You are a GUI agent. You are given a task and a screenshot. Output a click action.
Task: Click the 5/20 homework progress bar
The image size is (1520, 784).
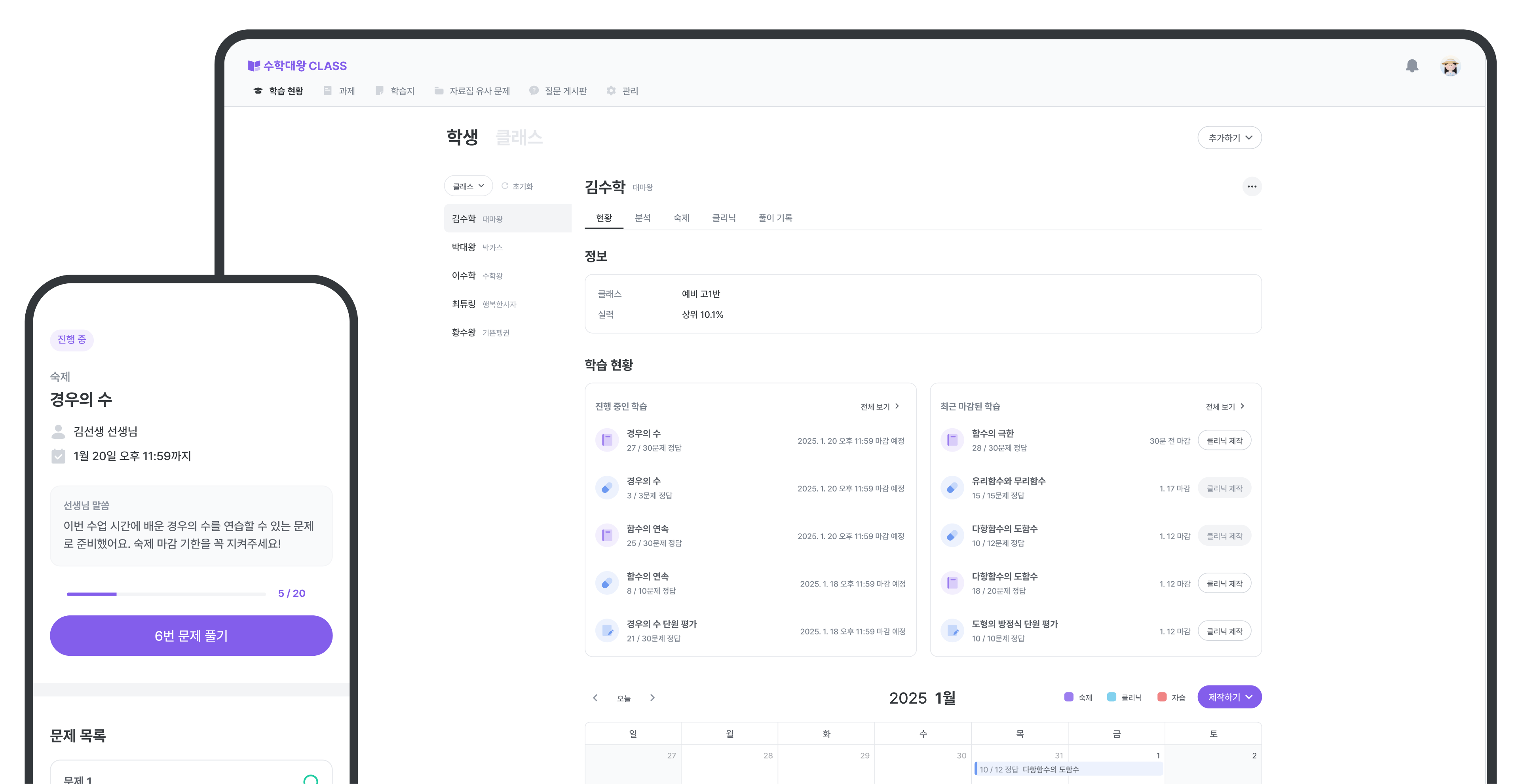[166, 594]
